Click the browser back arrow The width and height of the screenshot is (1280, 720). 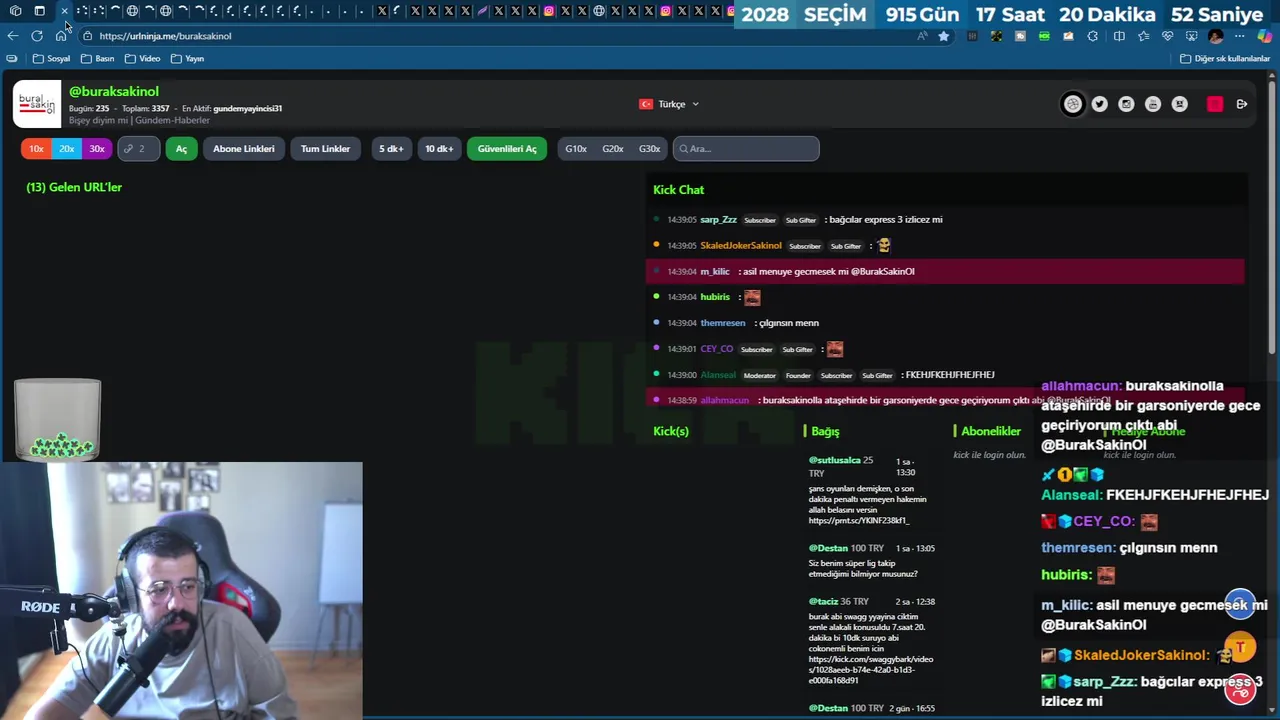(13, 36)
